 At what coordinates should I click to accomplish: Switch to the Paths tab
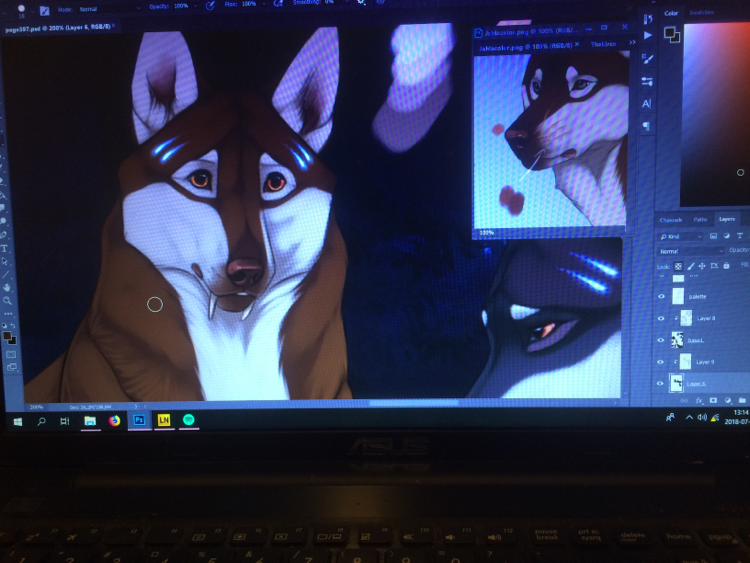tap(700, 220)
